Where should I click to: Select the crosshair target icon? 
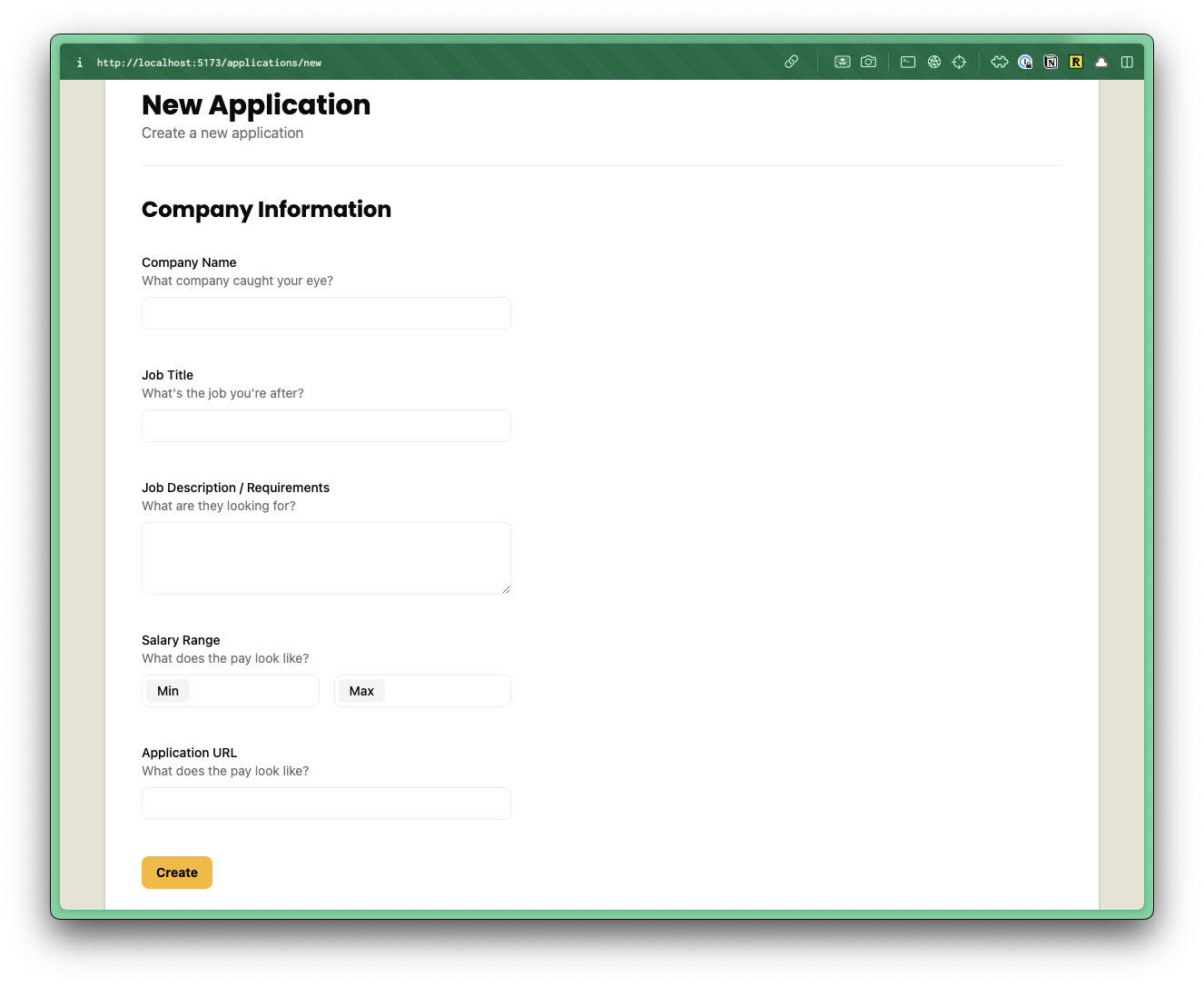coord(960,62)
